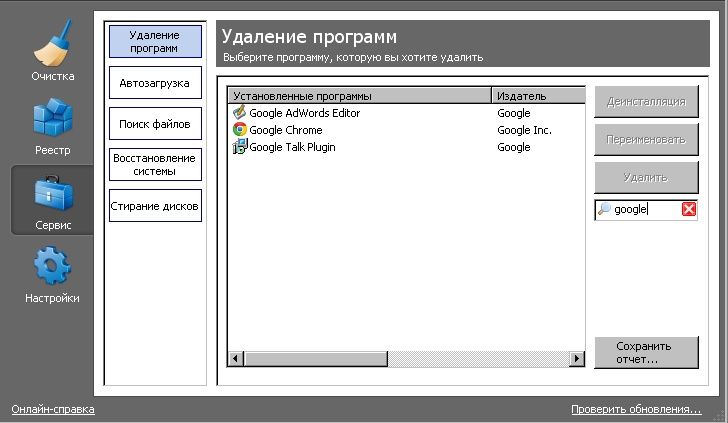Open Настройки gear settings
Viewport: 728px width, 423px height.
(x=51, y=275)
